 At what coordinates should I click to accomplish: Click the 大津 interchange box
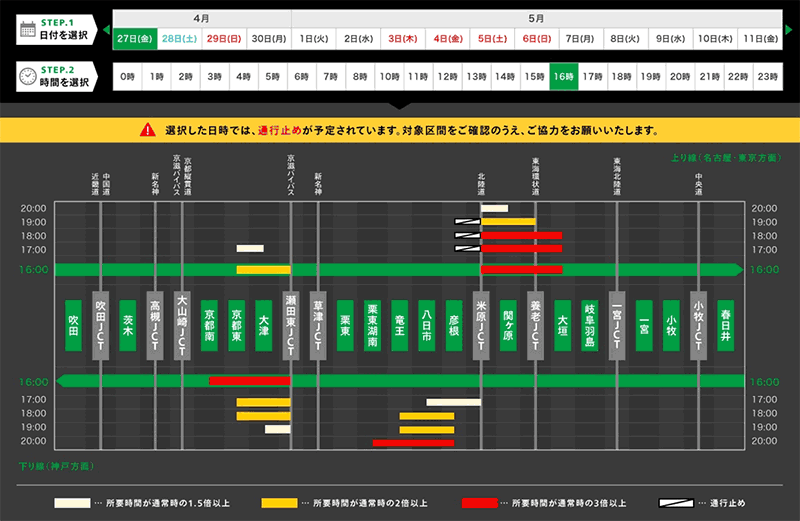[263, 326]
